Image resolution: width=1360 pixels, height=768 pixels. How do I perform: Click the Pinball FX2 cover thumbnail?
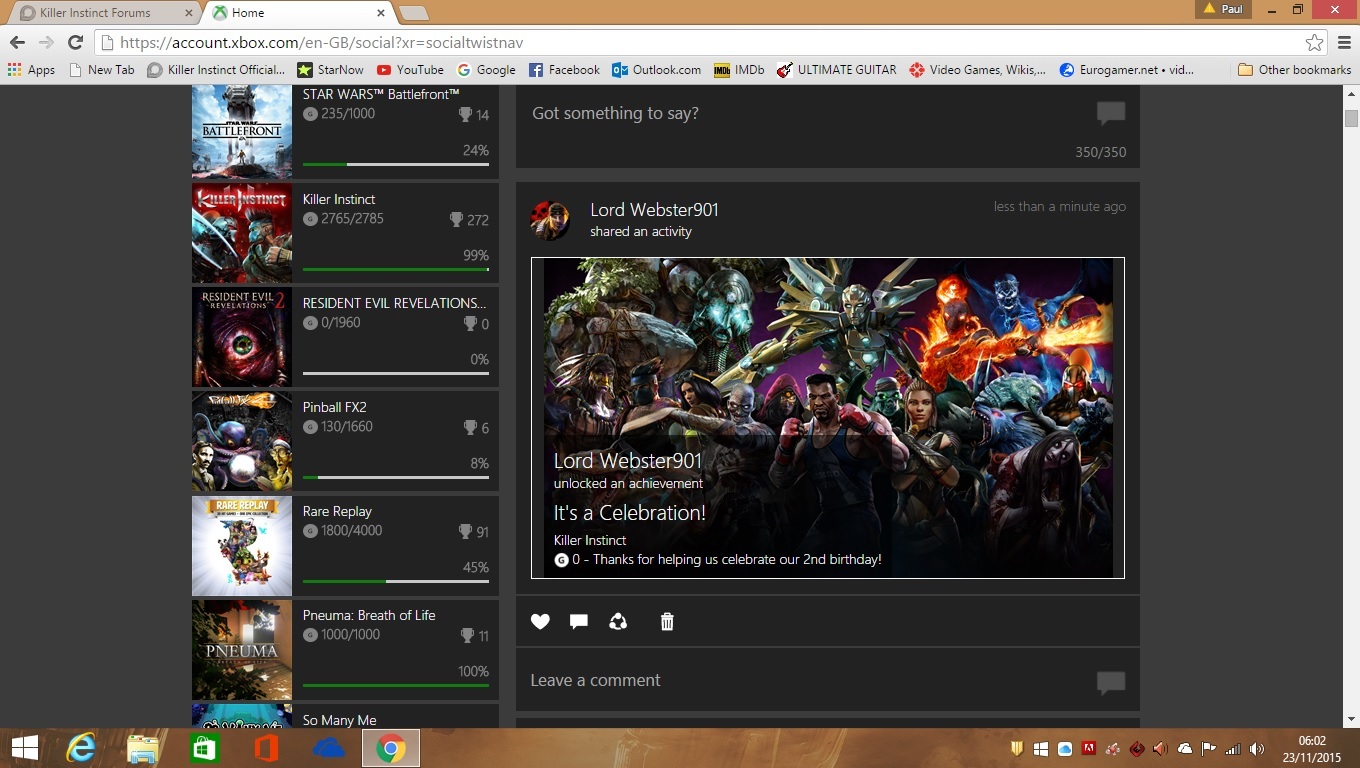242,441
